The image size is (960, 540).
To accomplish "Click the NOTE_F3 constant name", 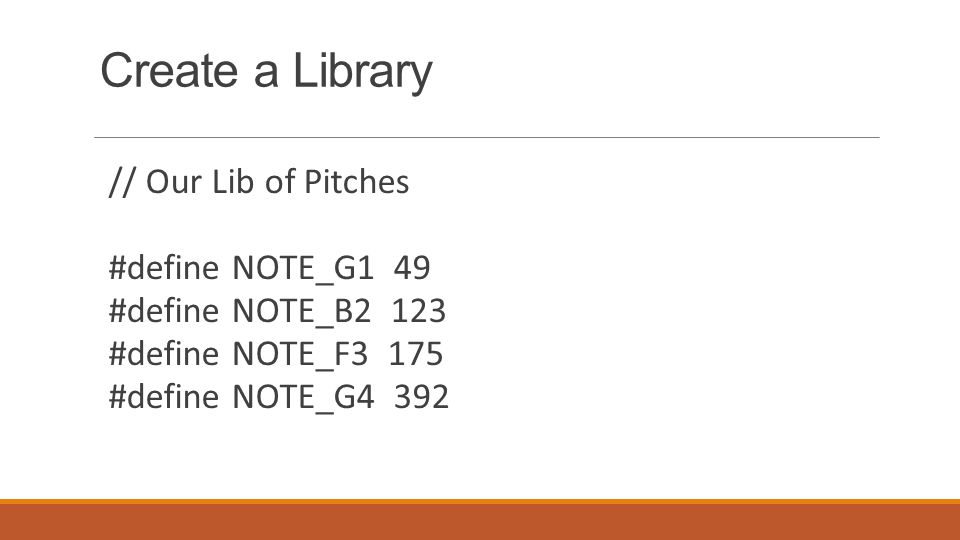I will [x=301, y=354].
